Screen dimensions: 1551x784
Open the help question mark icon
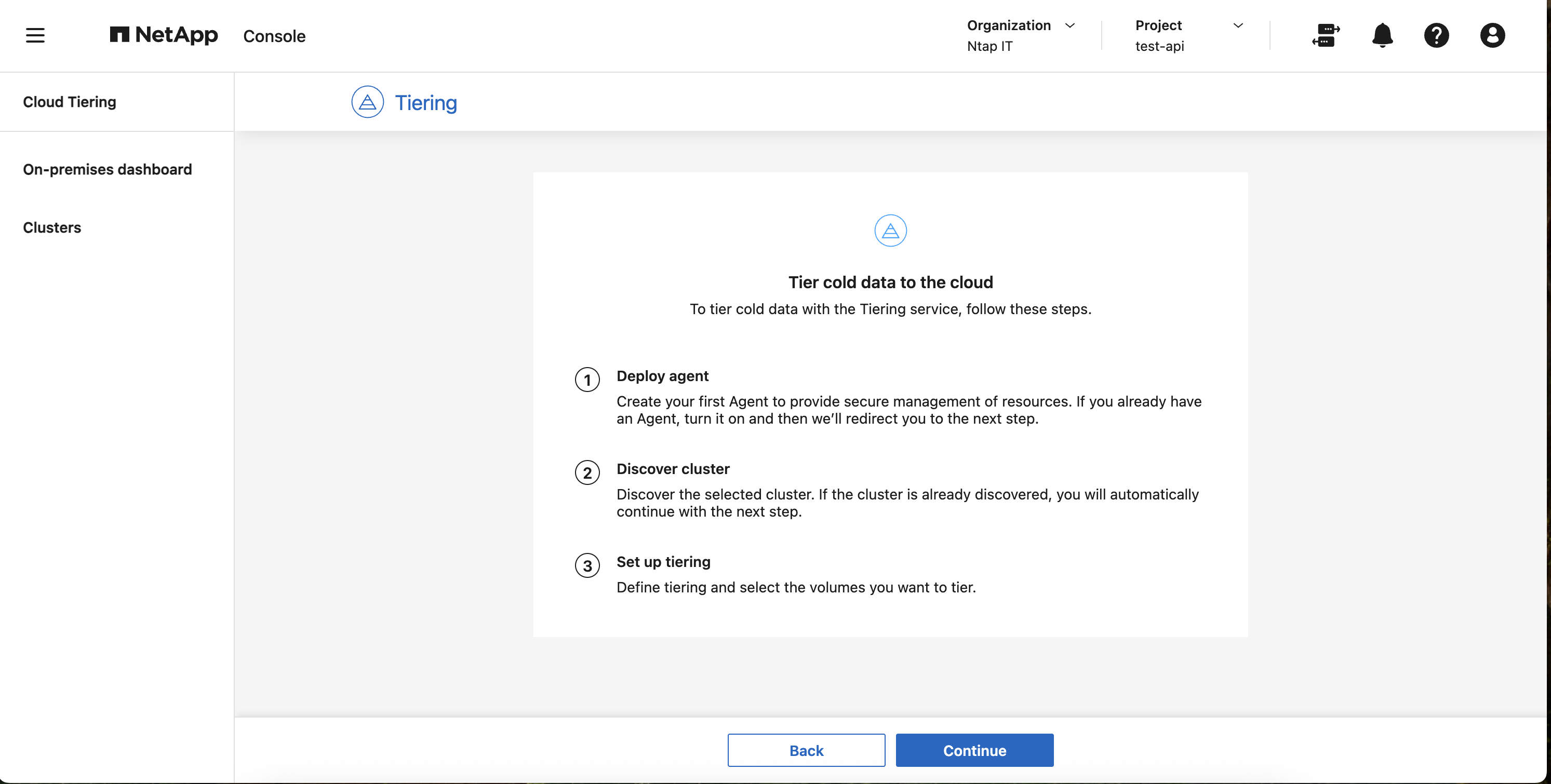[1436, 35]
